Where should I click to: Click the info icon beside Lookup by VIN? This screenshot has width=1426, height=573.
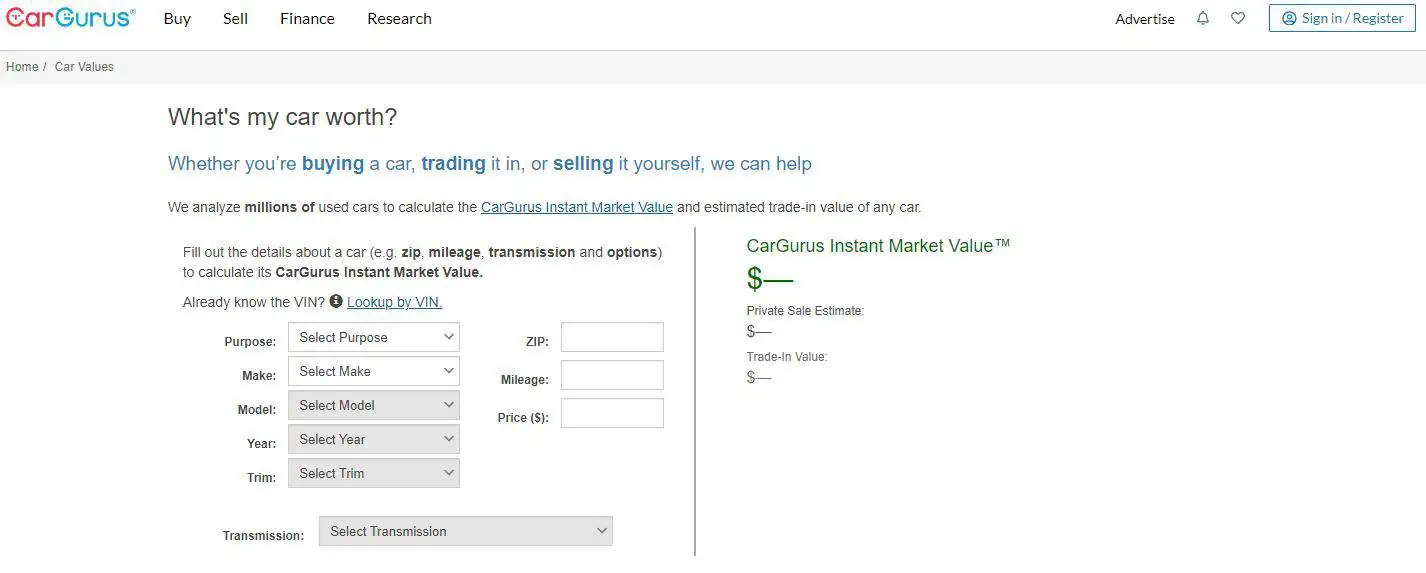[336, 301]
